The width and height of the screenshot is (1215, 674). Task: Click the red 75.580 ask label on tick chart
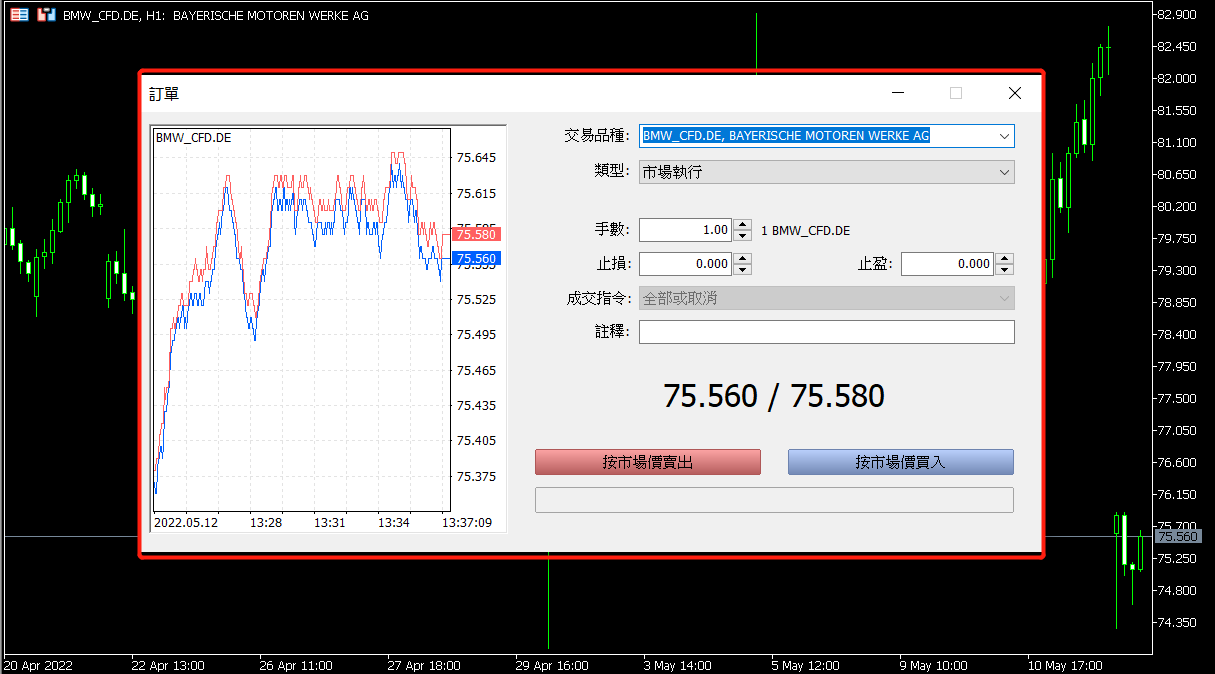(476, 234)
